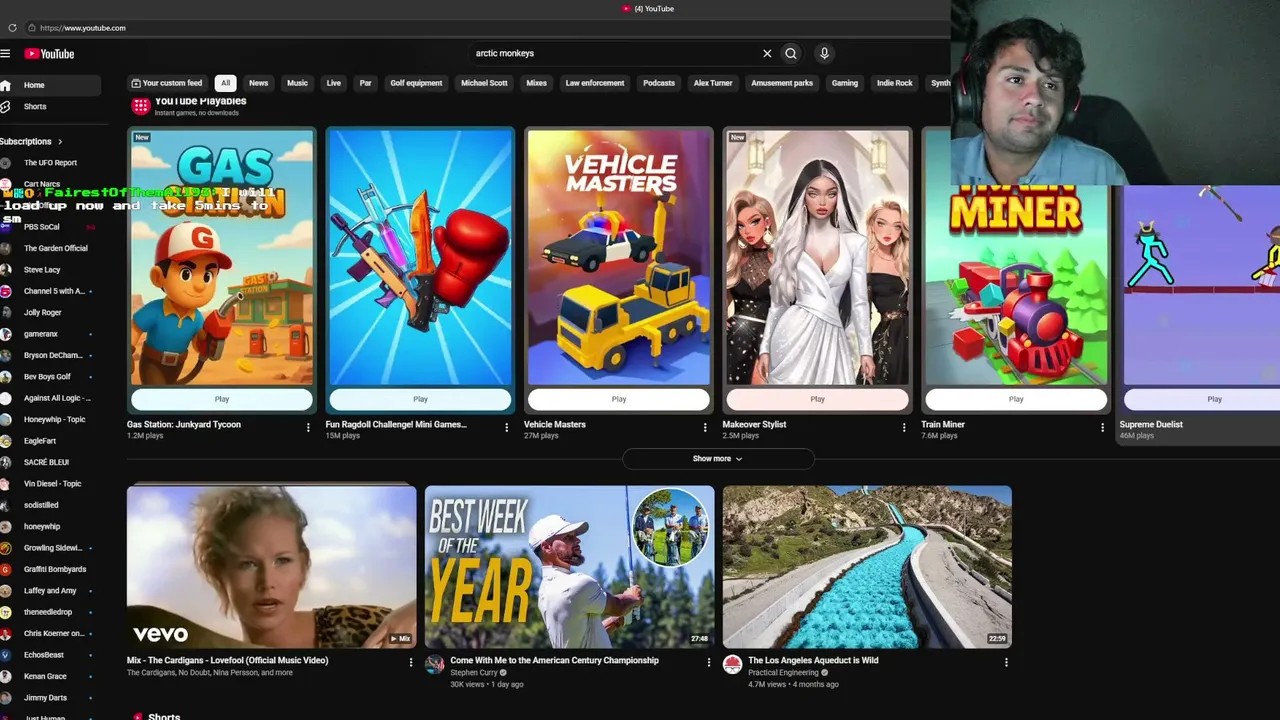
Task: Open the three-dot menu for Makeover Stylist
Action: 904,428
